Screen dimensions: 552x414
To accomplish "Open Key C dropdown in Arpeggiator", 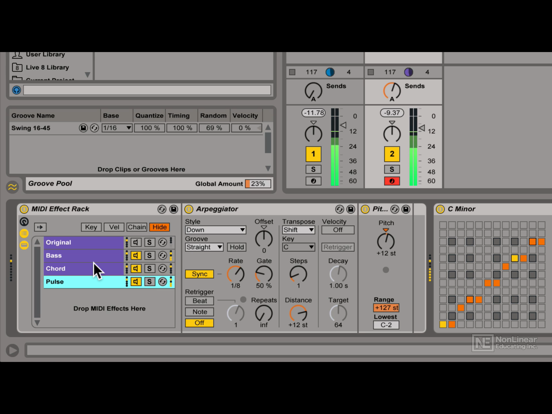I will click(298, 247).
